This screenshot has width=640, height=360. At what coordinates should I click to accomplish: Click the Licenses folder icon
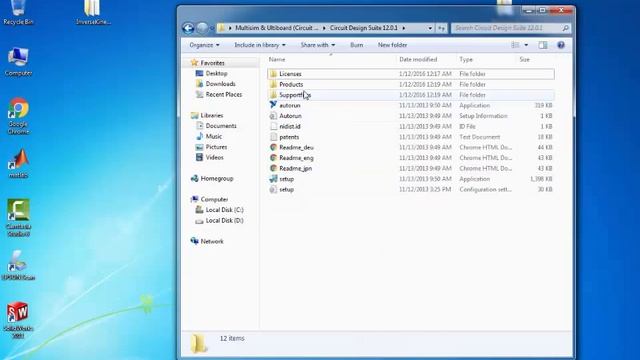(273, 73)
